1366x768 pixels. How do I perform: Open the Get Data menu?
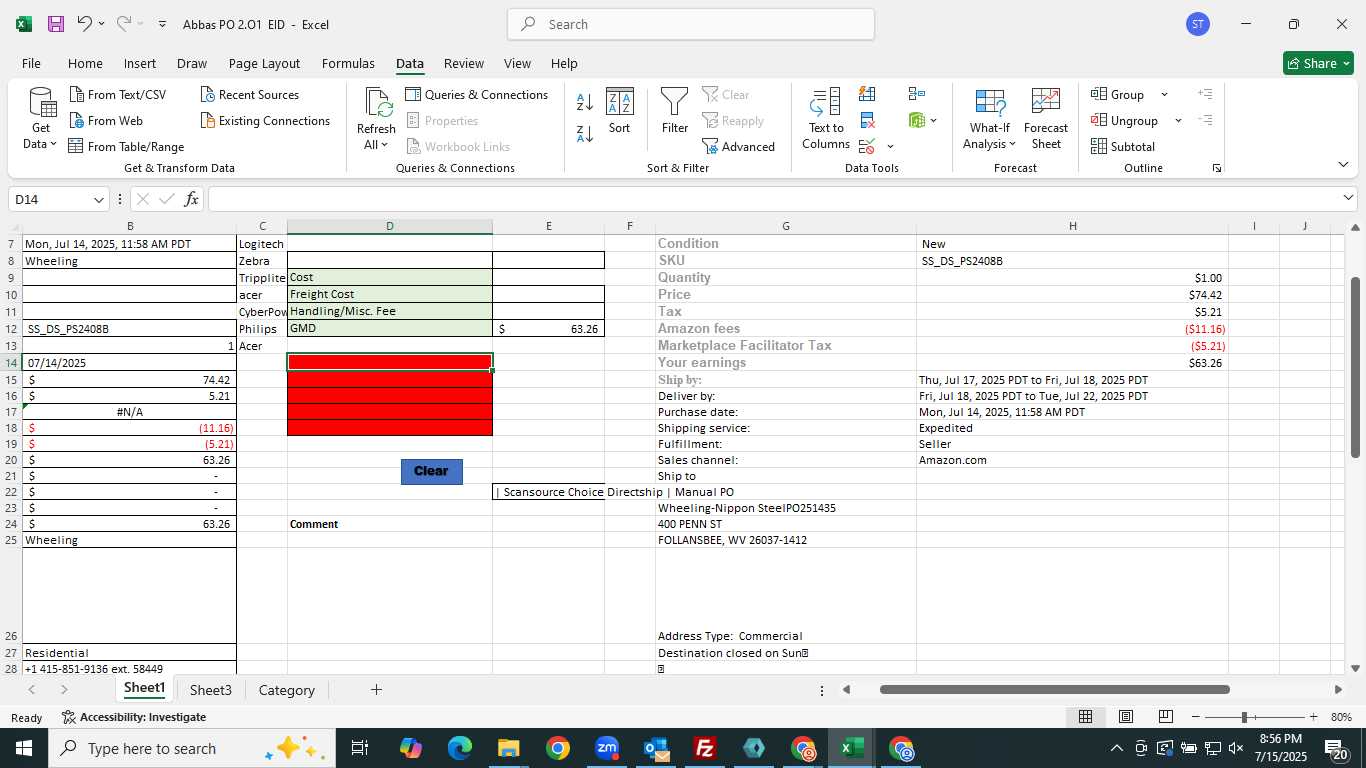pos(41,118)
